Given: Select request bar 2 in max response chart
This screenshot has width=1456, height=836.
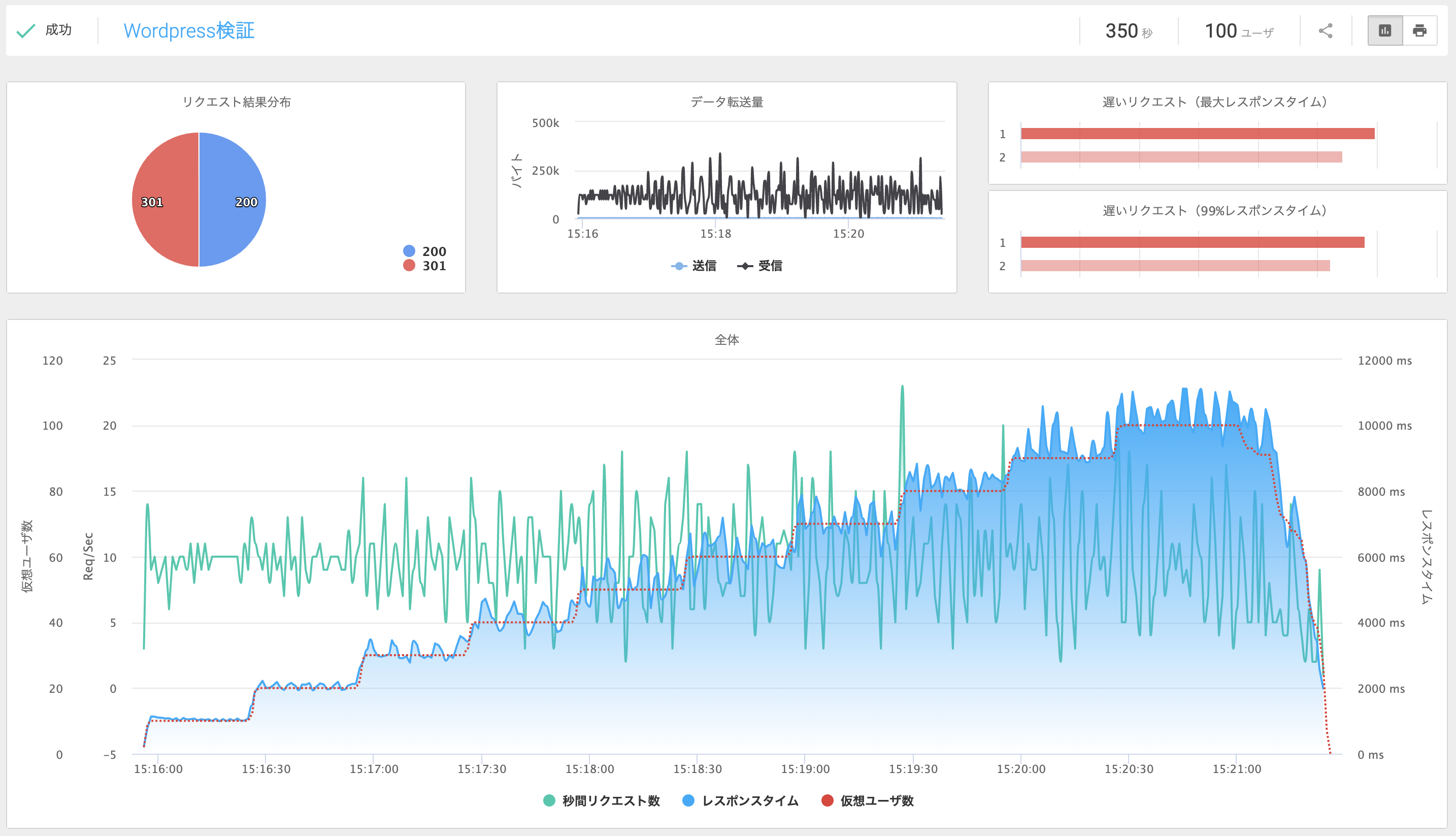Looking at the screenshot, I should tap(1181, 157).
